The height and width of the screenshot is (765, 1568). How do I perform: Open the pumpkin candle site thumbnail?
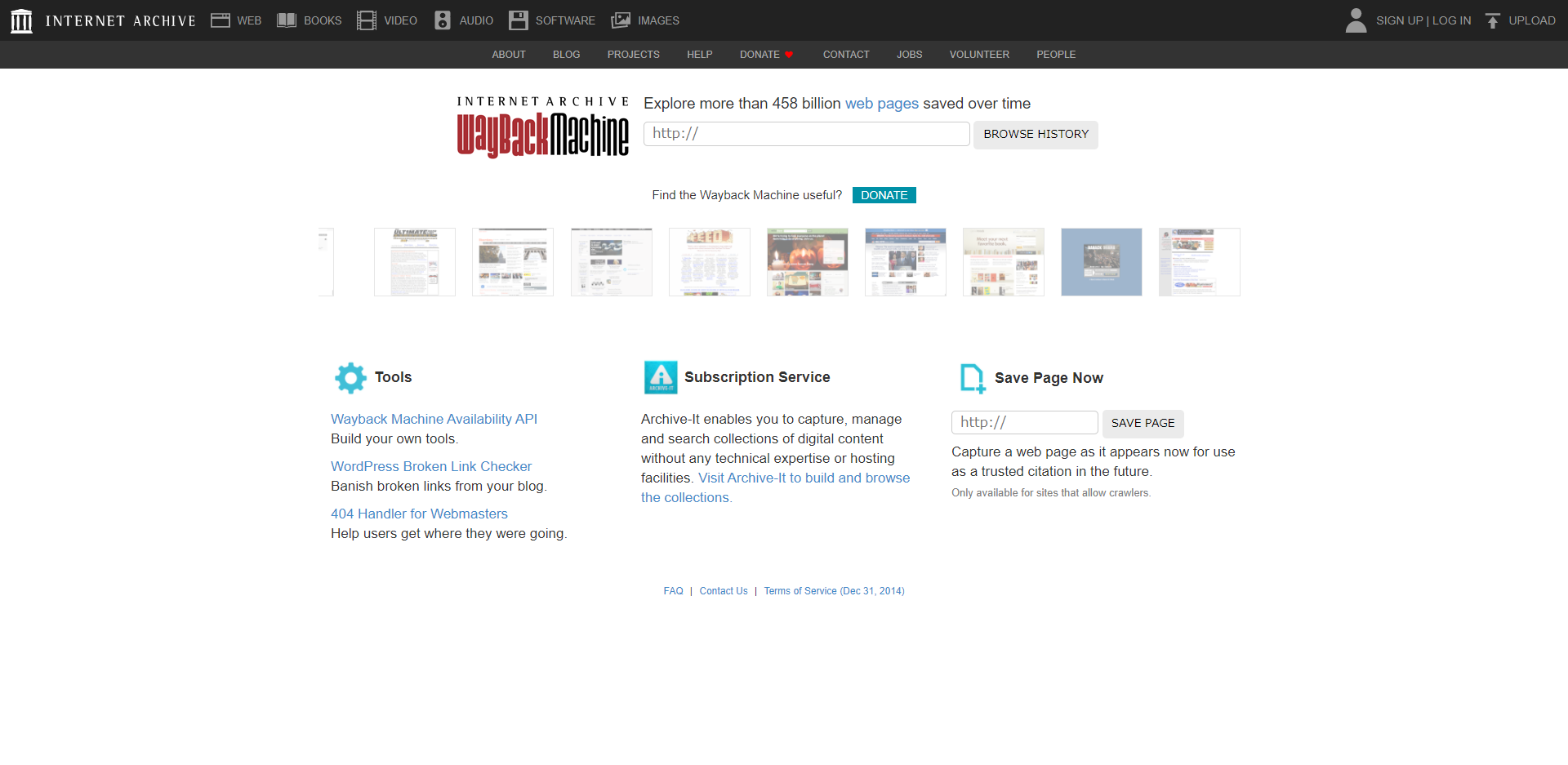[808, 262]
